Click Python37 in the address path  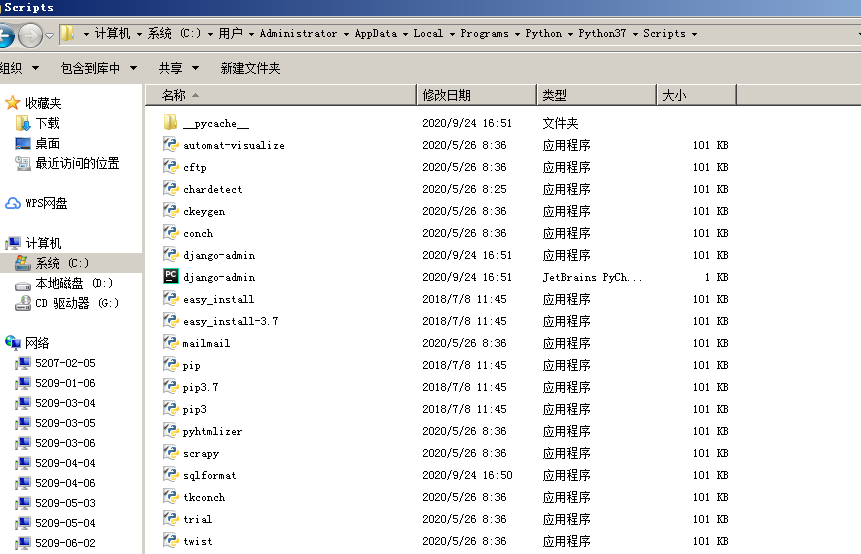coord(602,33)
